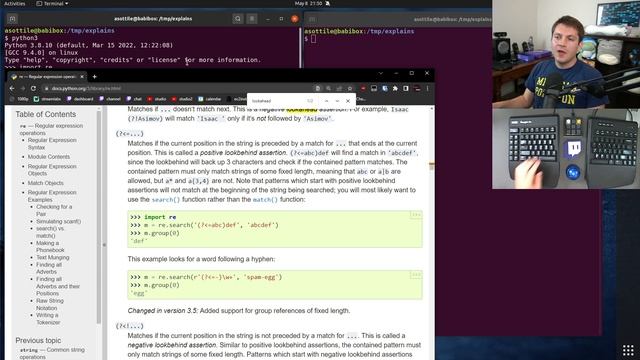Click the sidebar scrollbar
The image size is (640, 360).
[x=98, y=216]
